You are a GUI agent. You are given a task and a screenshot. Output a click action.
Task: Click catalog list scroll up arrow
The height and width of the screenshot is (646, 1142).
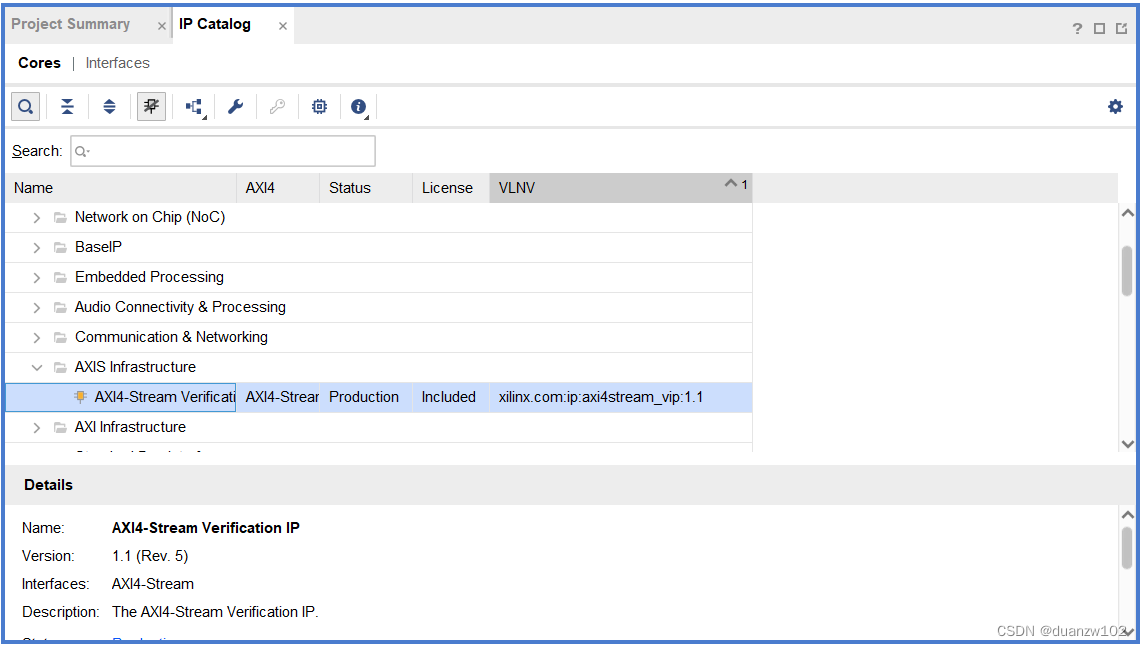pyautogui.click(x=1127, y=213)
